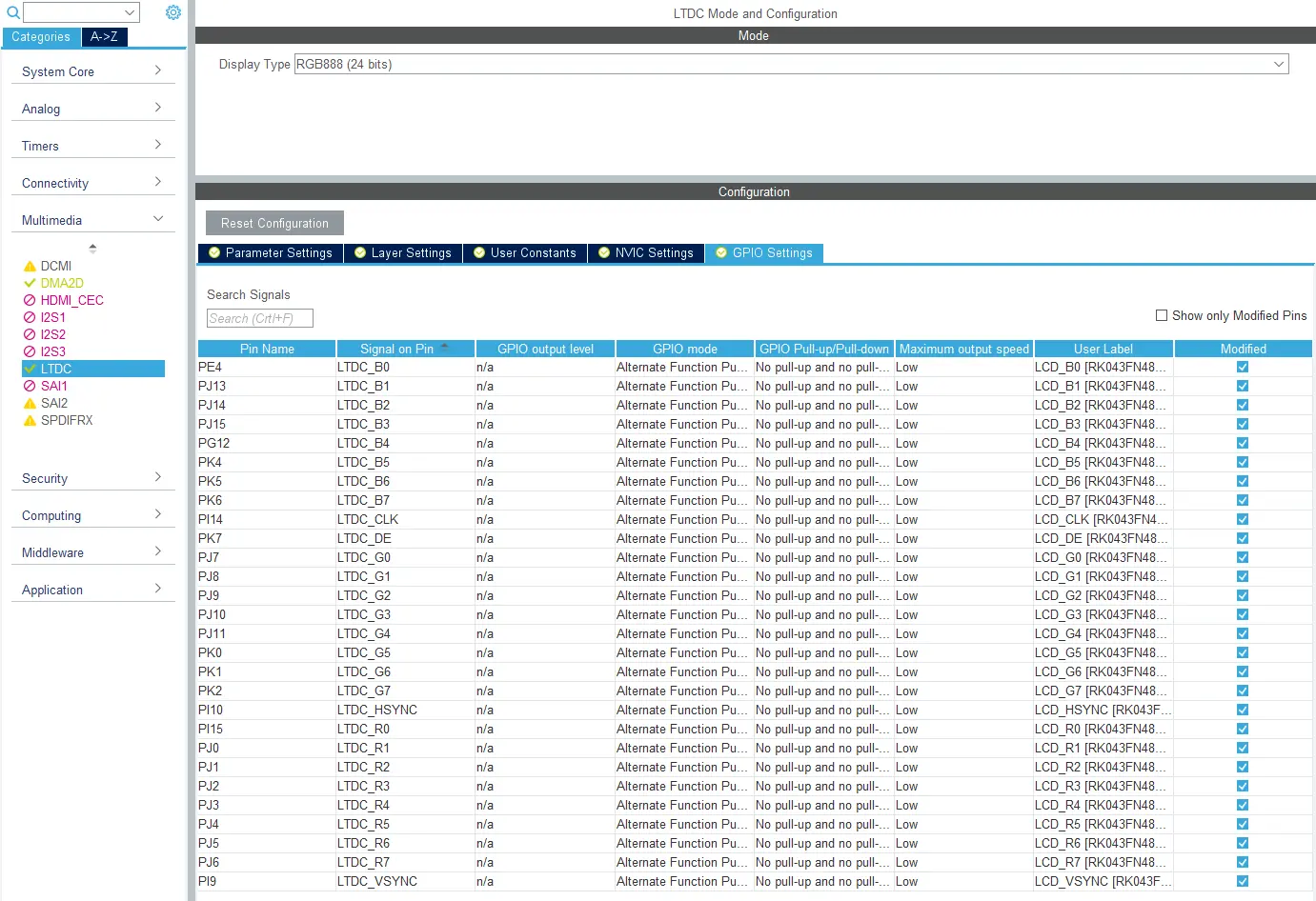Viewport: 1316px width, 901px height.
Task: Select the disabled I2S1 peripheral
Action: (x=52, y=317)
